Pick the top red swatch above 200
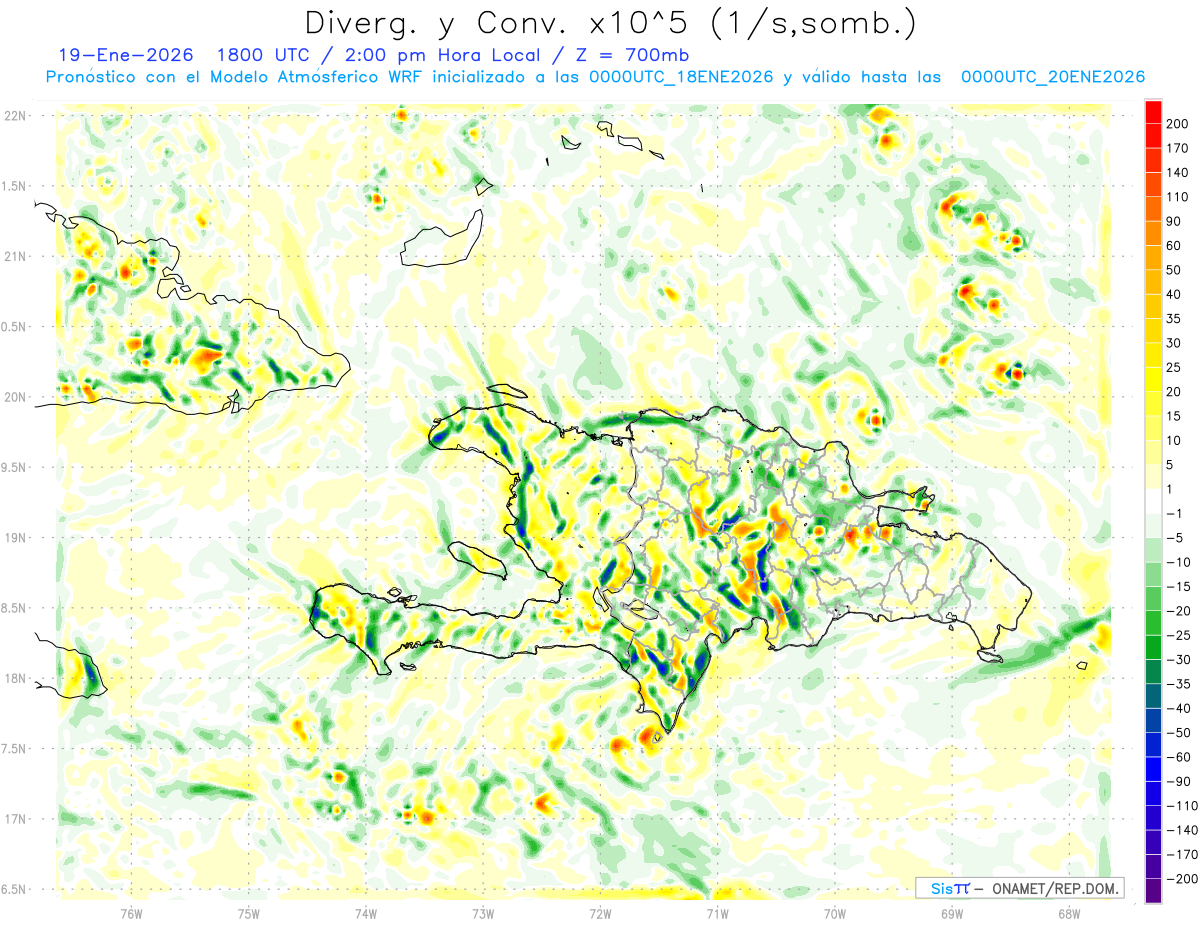This screenshot has height=927, width=1200. (x=1153, y=111)
